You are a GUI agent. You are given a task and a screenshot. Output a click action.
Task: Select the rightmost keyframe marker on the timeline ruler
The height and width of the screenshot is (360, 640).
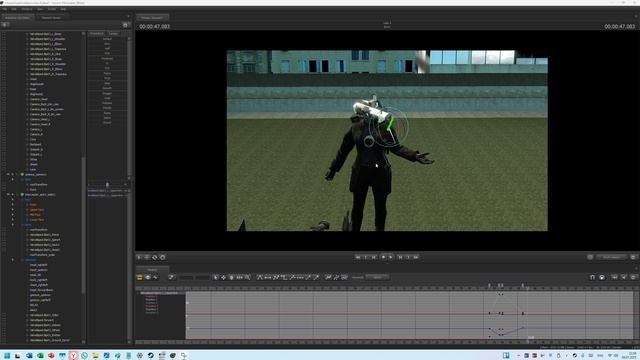tap(522, 286)
